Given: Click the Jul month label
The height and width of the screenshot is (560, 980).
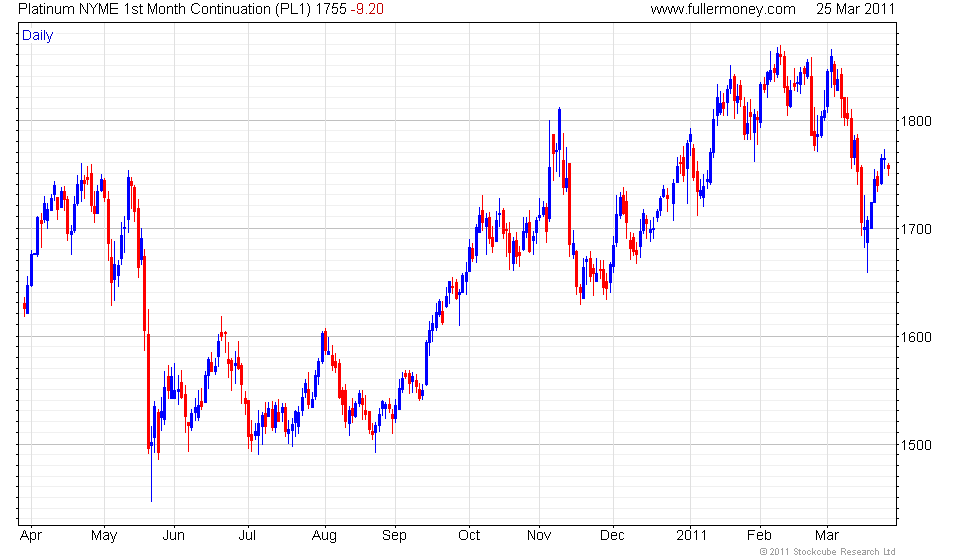Looking at the screenshot, I should 248,536.
